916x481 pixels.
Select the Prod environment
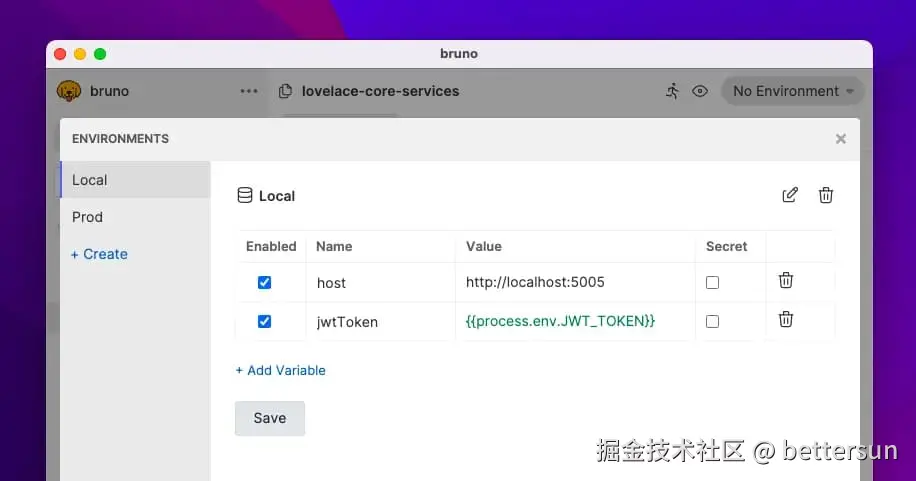[136, 217]
